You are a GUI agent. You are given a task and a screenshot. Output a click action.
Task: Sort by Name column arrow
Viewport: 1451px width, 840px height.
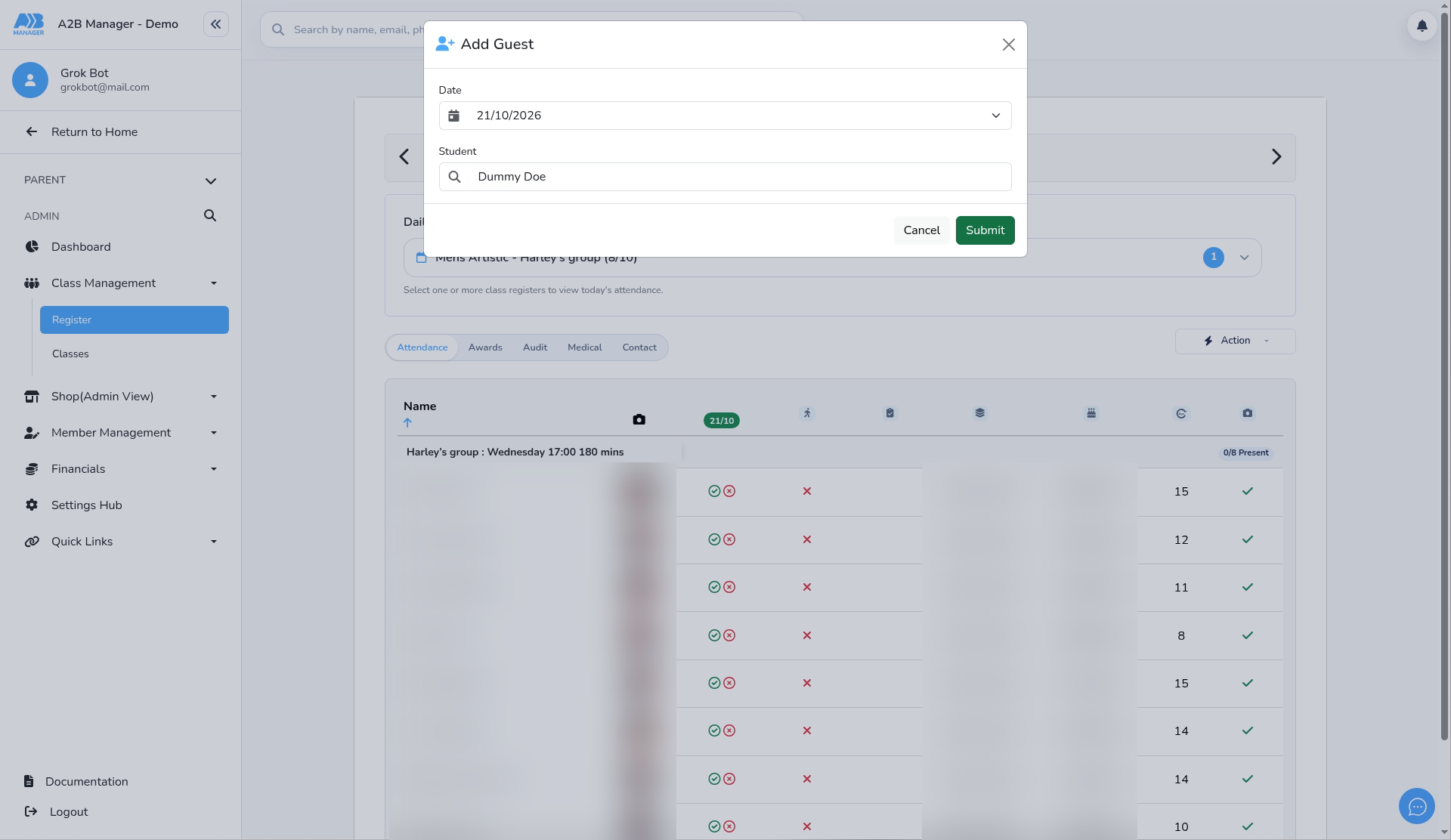pos(407,423)
